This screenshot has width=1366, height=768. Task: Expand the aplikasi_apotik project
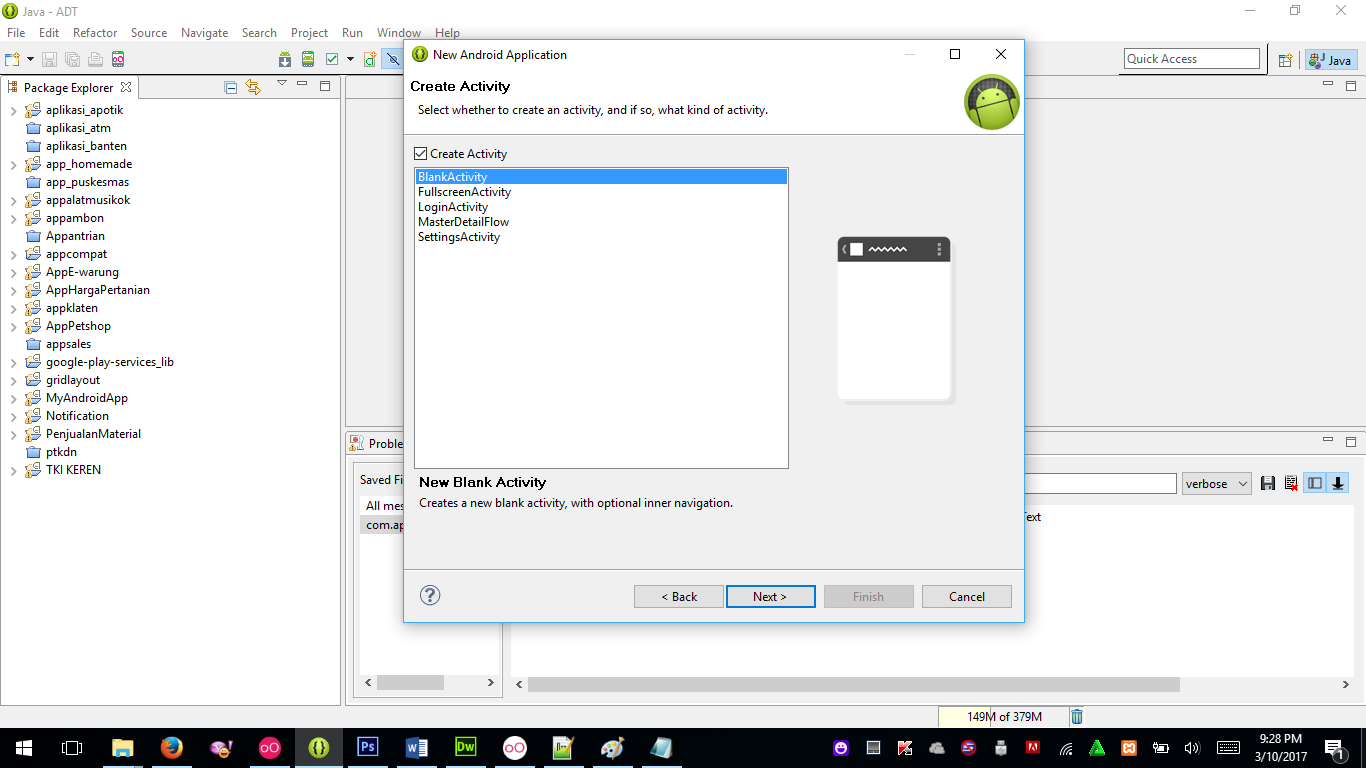[x=13, y=111]
